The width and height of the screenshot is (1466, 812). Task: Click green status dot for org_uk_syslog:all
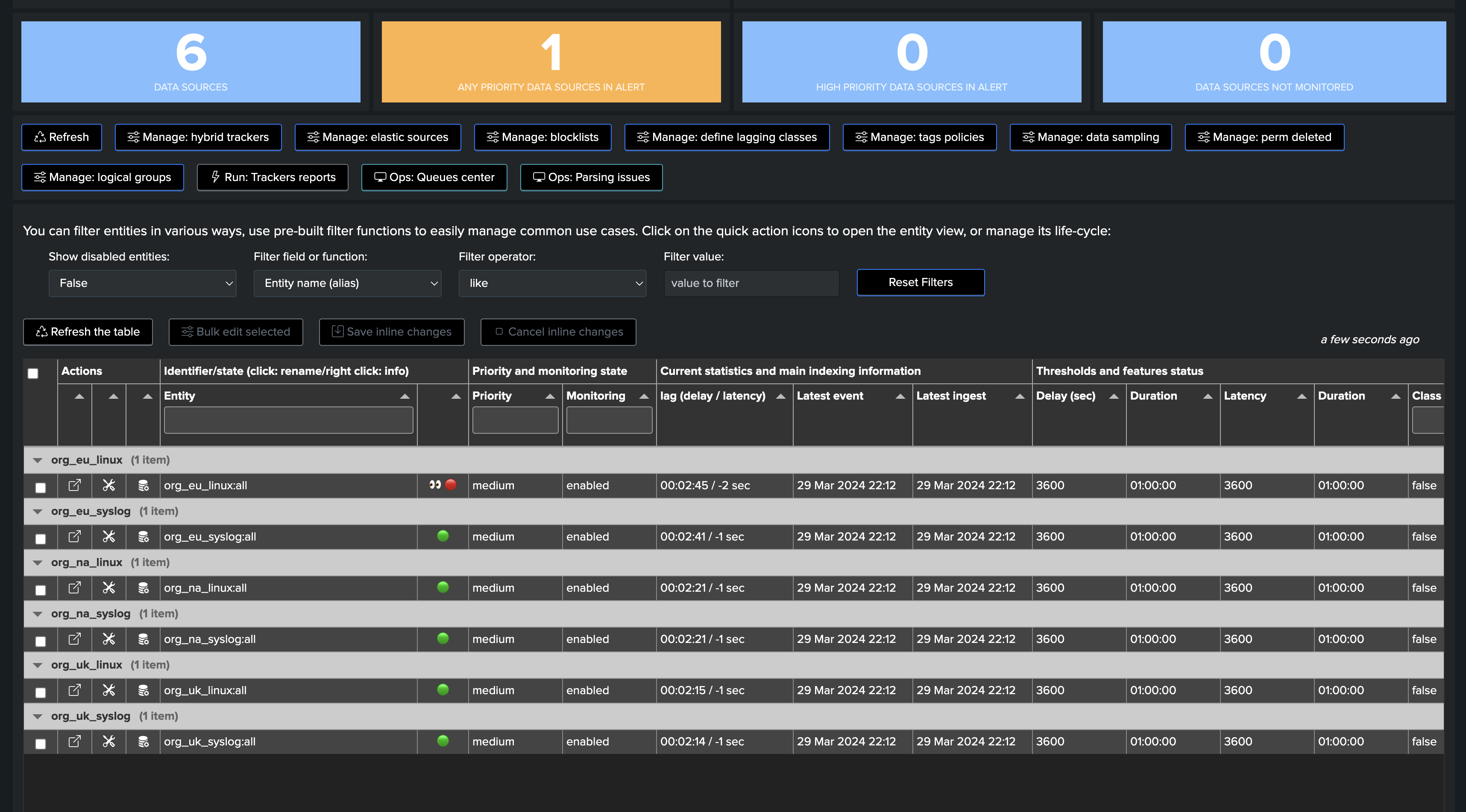(443, 740)
